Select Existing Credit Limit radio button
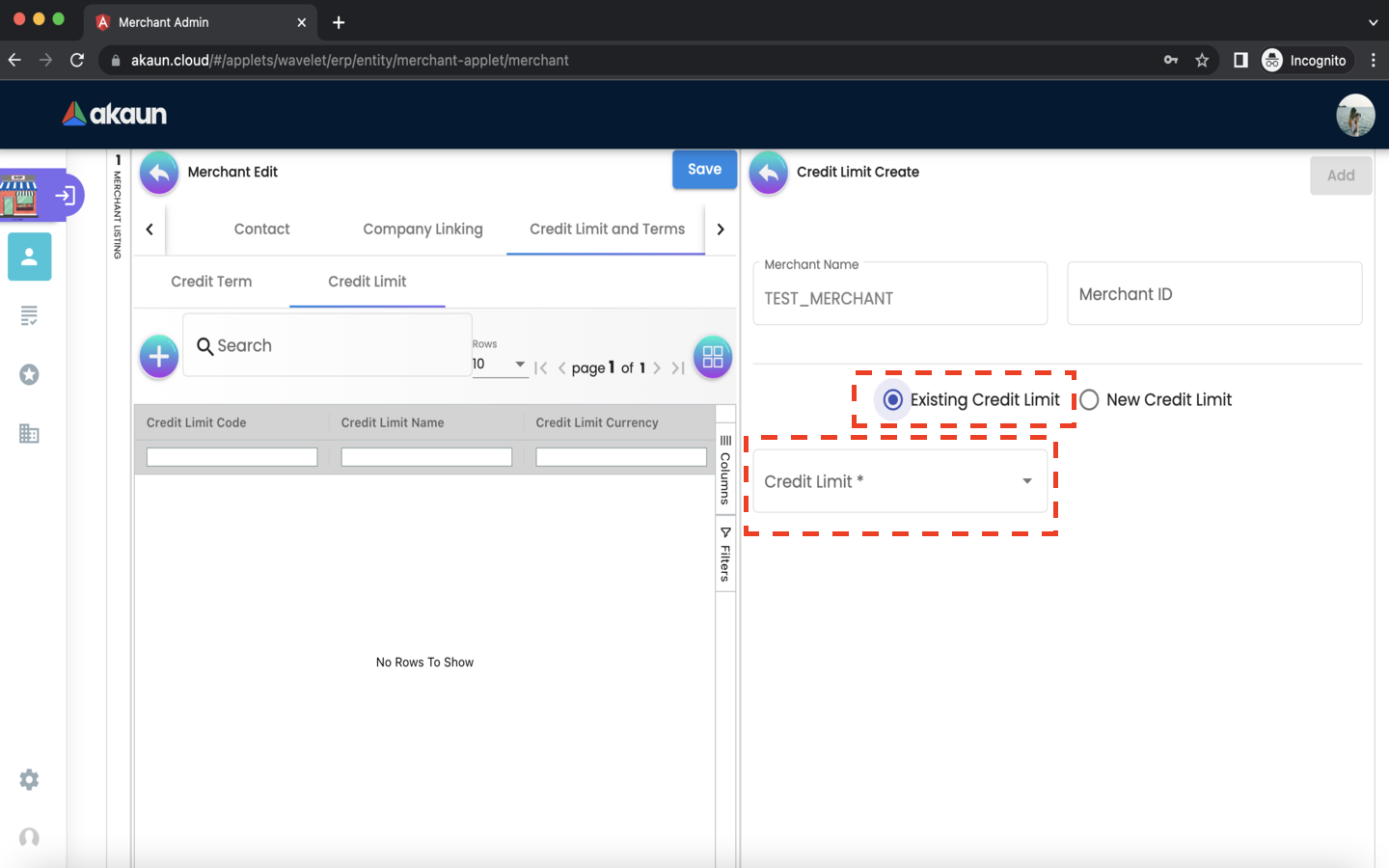 [893, 399]
